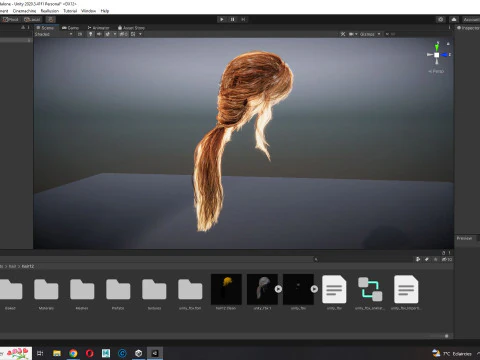The width and height of the screenshot is (480, 360).
Task: Click the snap tool icon next to Local
Action: click(50, 19)
